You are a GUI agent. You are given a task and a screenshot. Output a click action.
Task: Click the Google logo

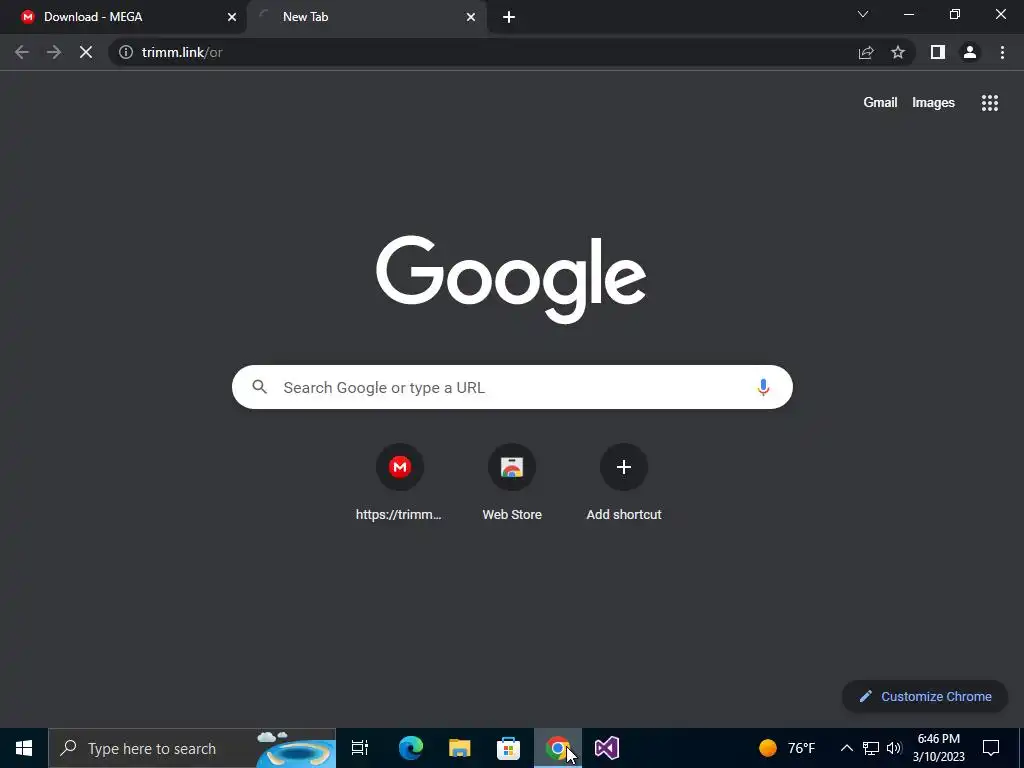click(x=511, y=279)
